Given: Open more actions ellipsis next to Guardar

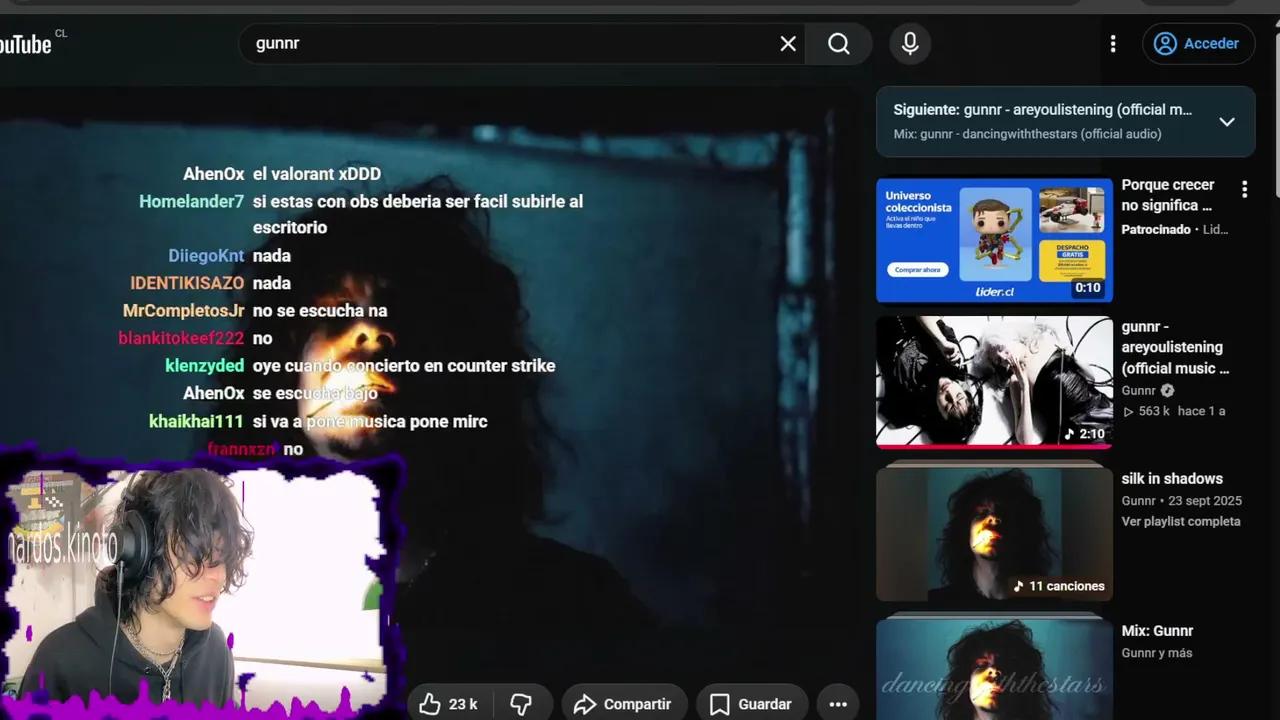Looking at the screenshot, I should 838,704.
